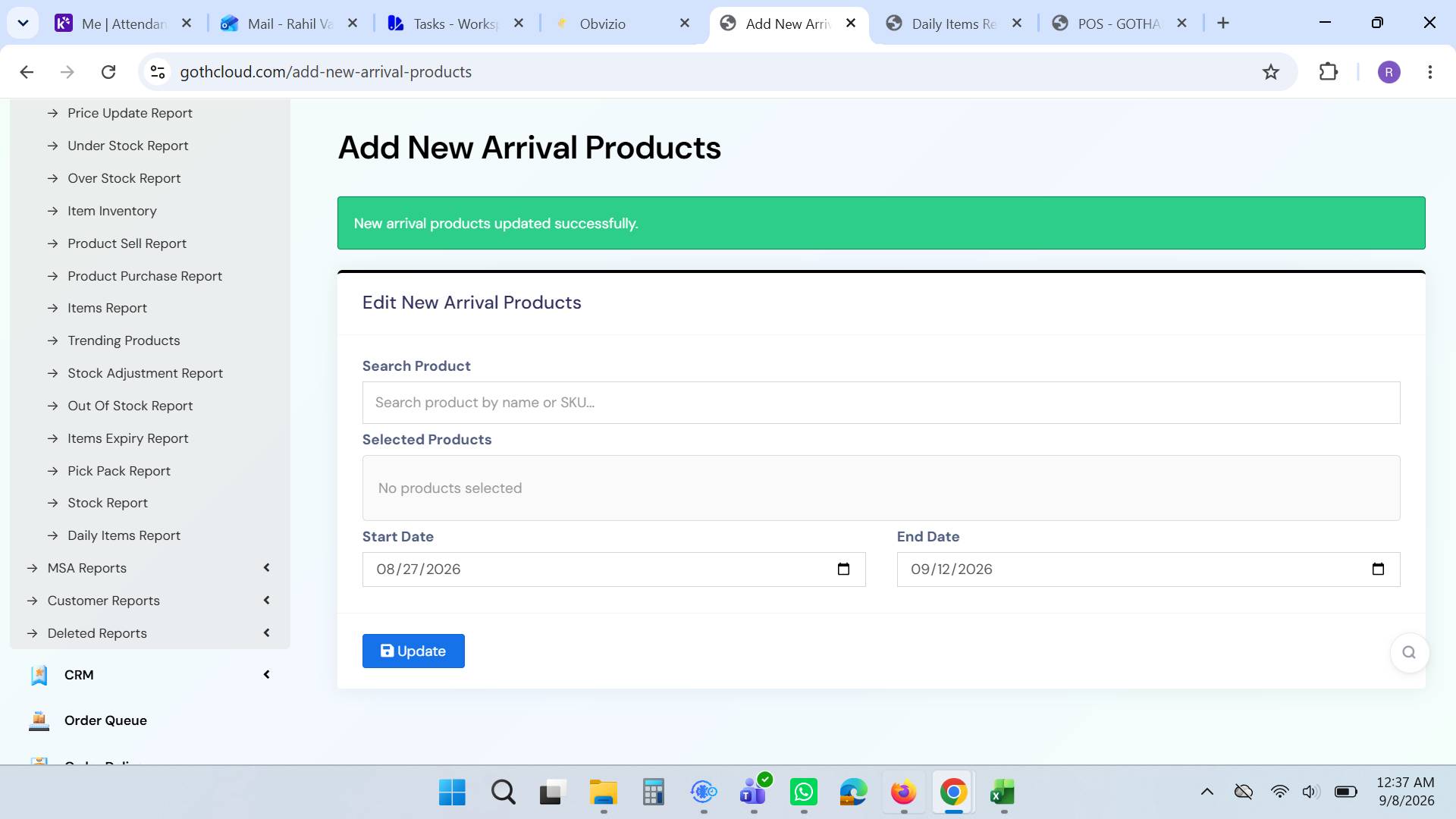Image resolution: width=1456 pixels, height=819 pixels.
Task: Open the browser Extensions puzzle icon
Action: click(x=1328, y=72)
